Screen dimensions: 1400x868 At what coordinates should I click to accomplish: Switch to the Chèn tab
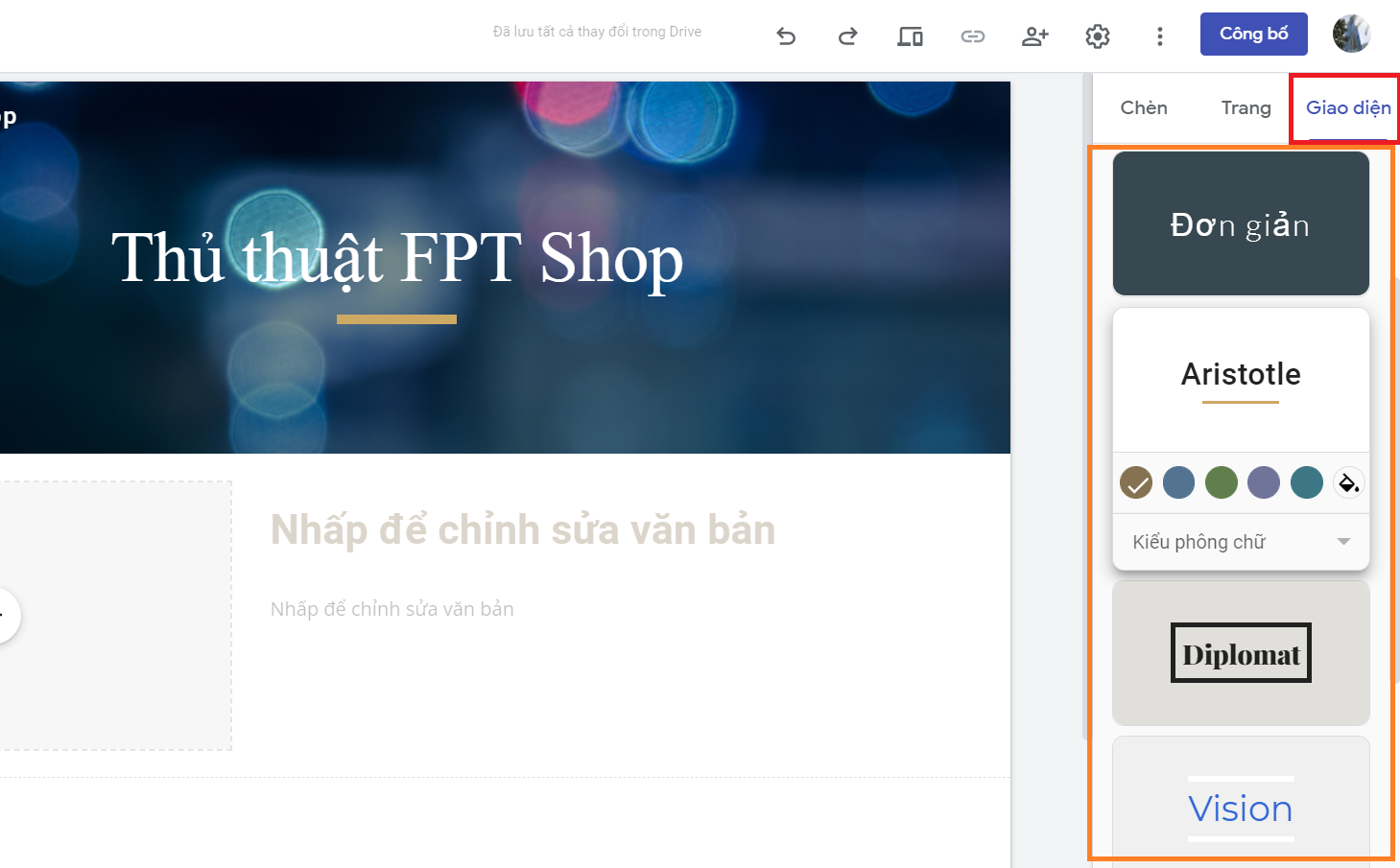(1143, 107)
